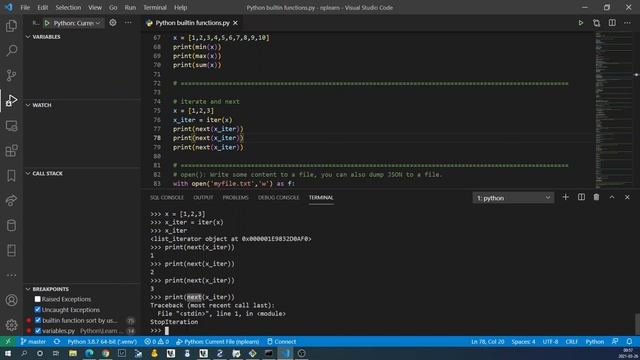Open the terminal selector dropdown '1: python'

click(x=513, y=198)
